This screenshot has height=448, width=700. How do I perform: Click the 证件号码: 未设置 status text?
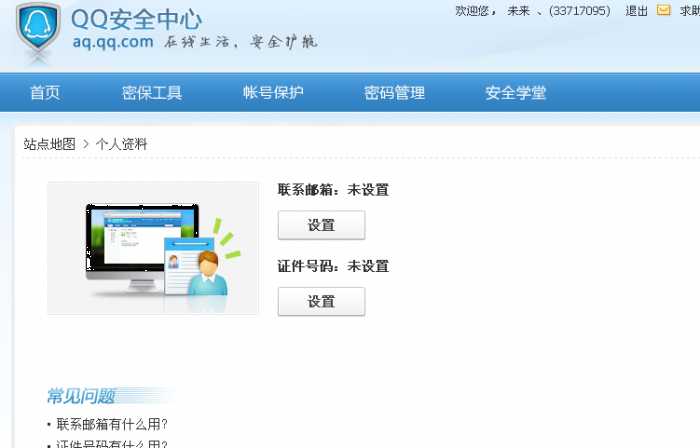pos(333,266)
